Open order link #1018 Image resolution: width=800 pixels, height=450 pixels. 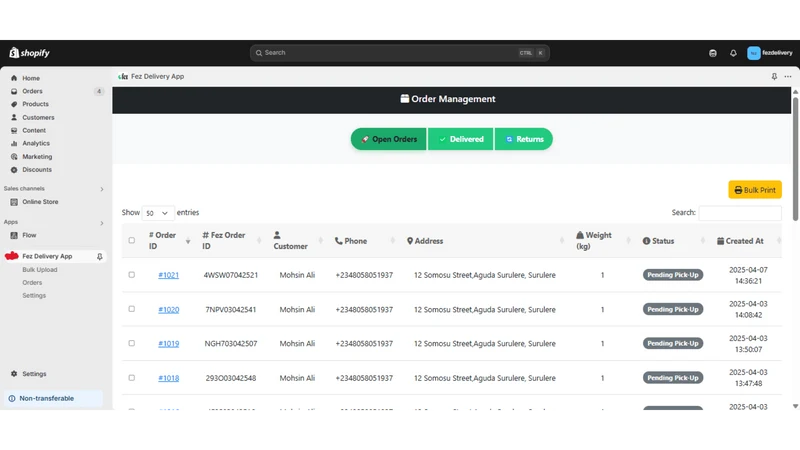[x=168, y=378]
